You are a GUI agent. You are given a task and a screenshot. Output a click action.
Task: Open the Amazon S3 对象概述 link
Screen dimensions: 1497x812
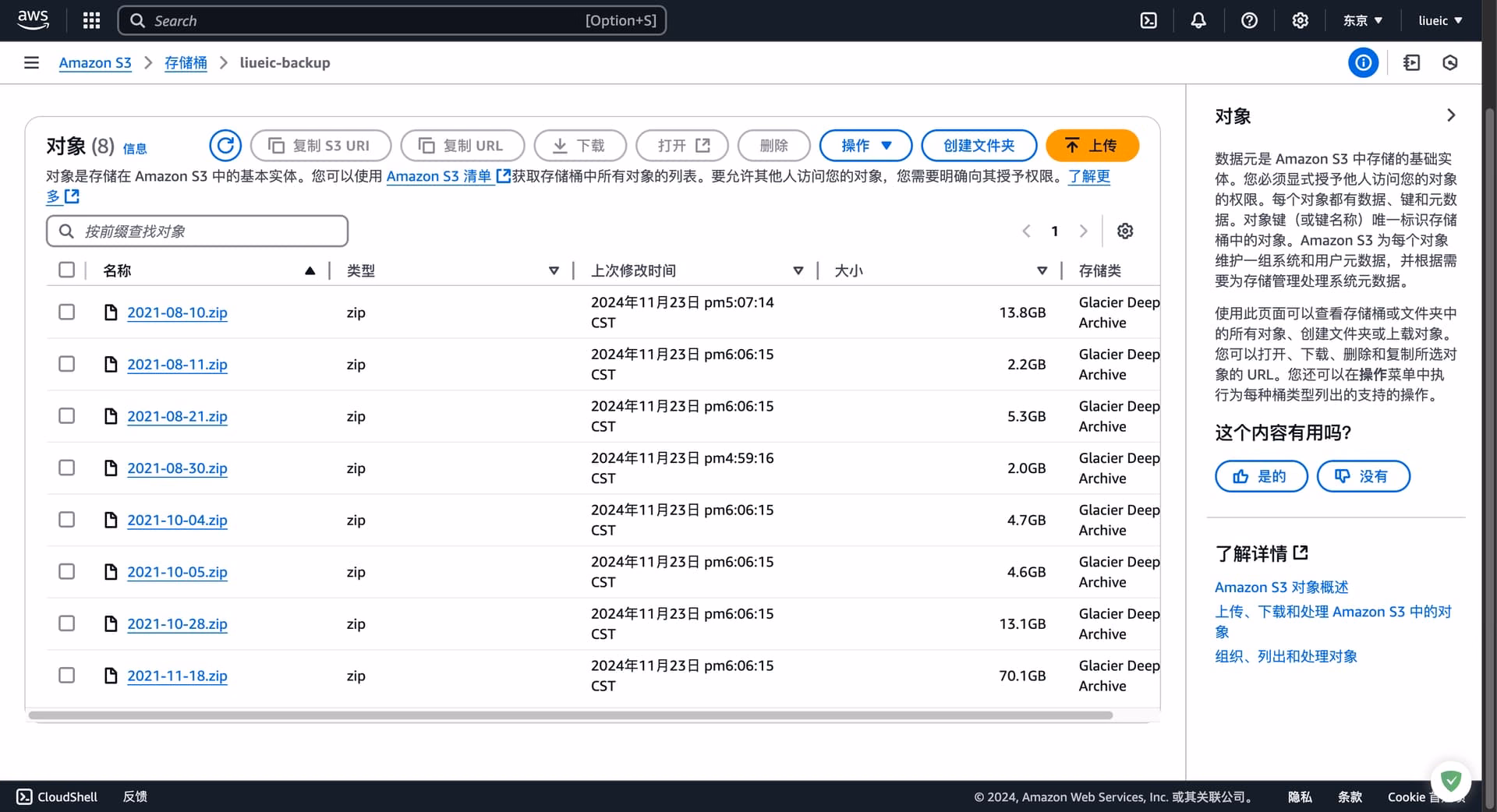[x=1281, y=587]
